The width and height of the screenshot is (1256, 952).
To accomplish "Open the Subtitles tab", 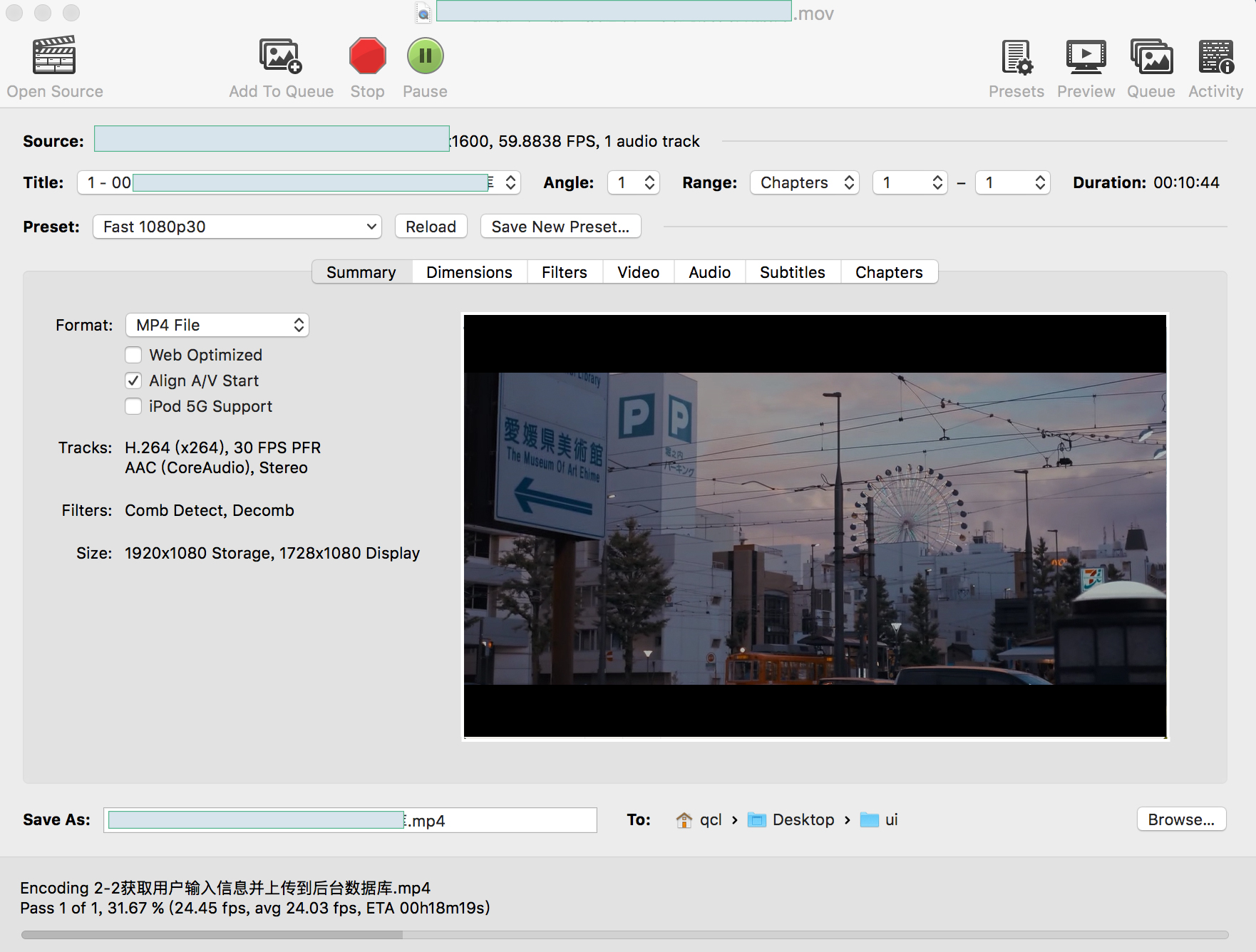I will point(793,272).
